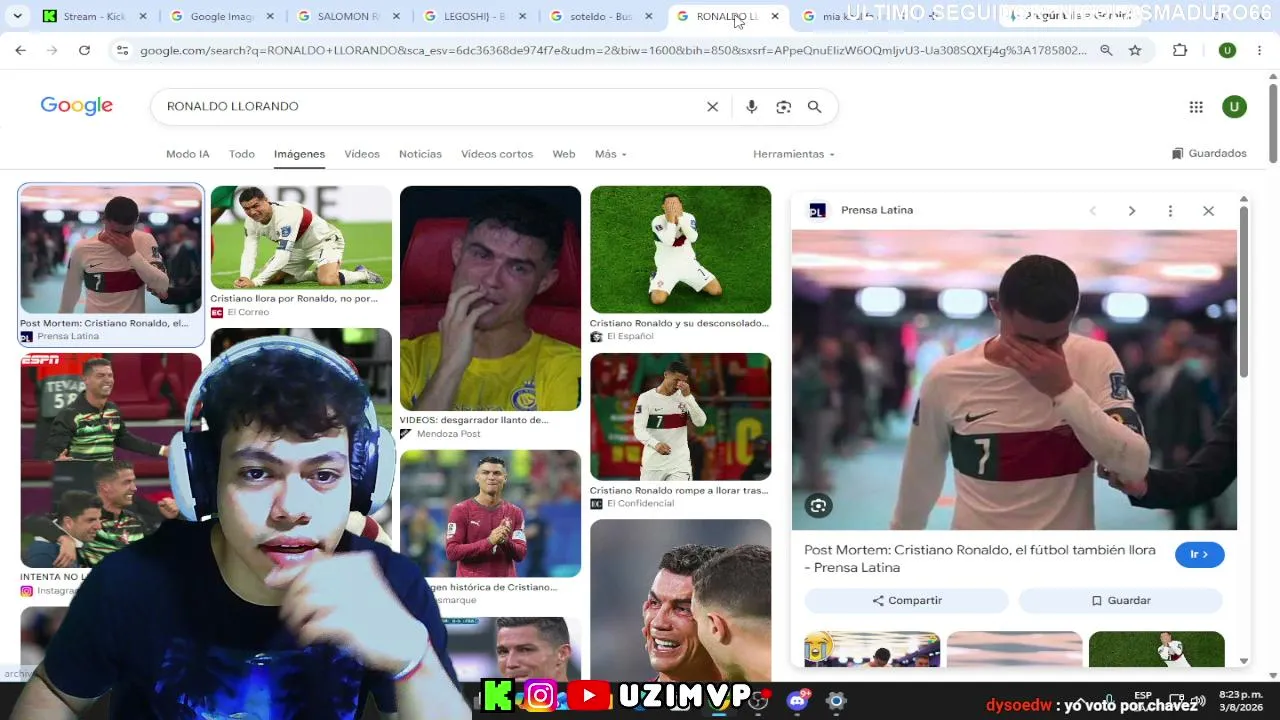Select the Web results tab
The width and height of the screenshot is (1280, 720).
click(564, 154)
